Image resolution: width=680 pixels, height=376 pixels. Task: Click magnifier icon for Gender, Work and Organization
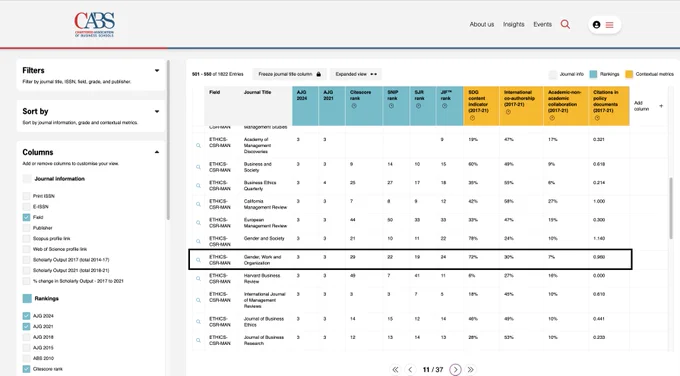(198, 260)
